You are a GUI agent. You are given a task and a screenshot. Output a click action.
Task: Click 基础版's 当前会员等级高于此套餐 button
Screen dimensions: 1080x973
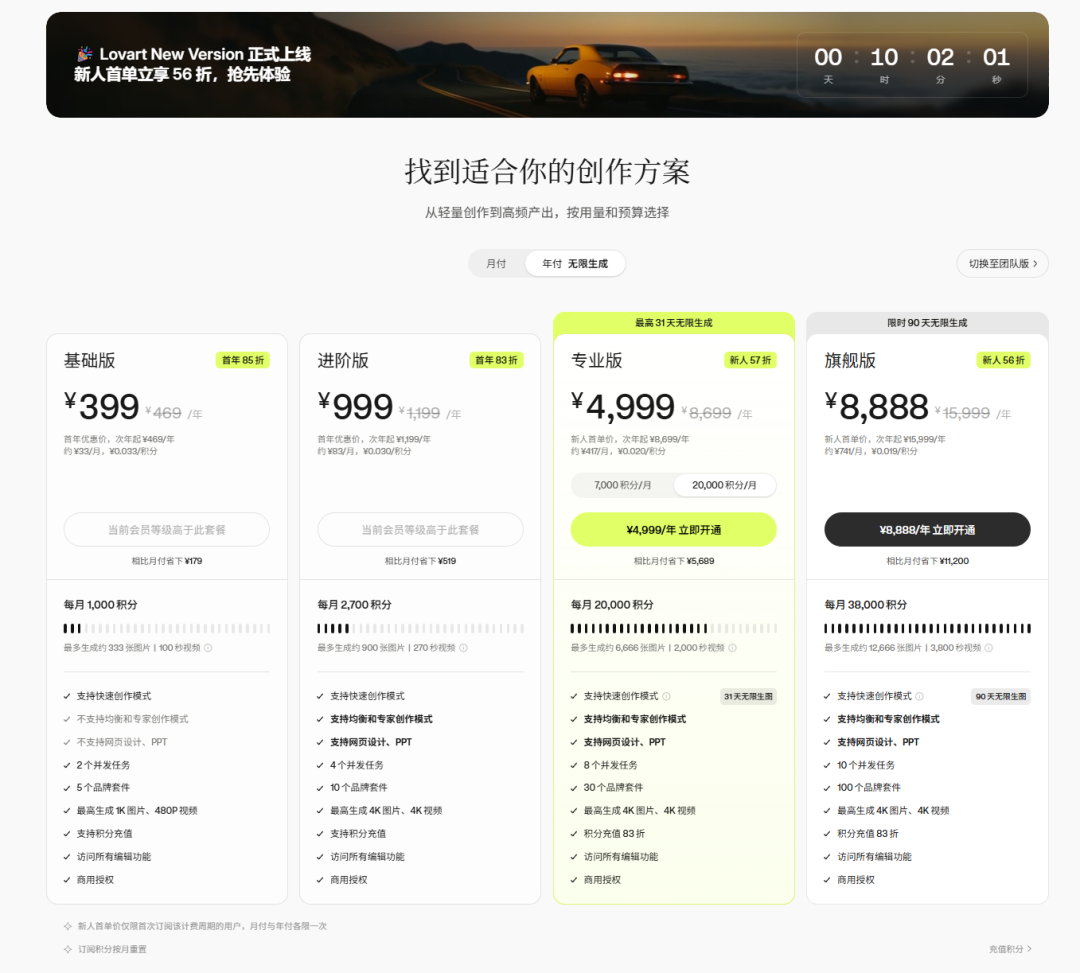click(x=167, y=530)
